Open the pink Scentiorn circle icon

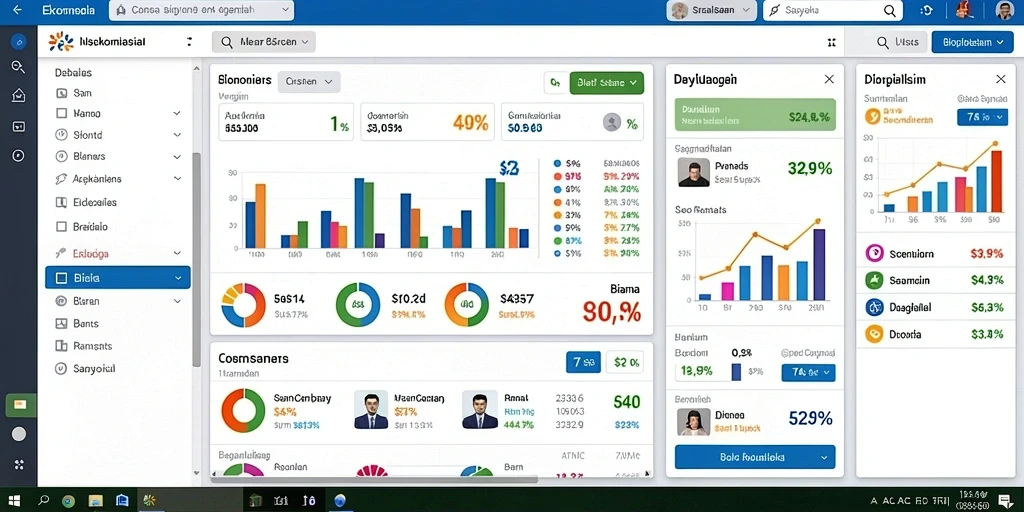click(874, 253)
